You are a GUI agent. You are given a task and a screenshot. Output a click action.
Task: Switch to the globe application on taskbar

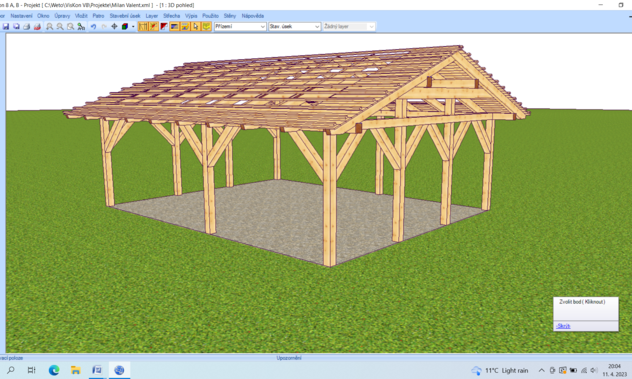pyautogui.click(x=119, y=370)
